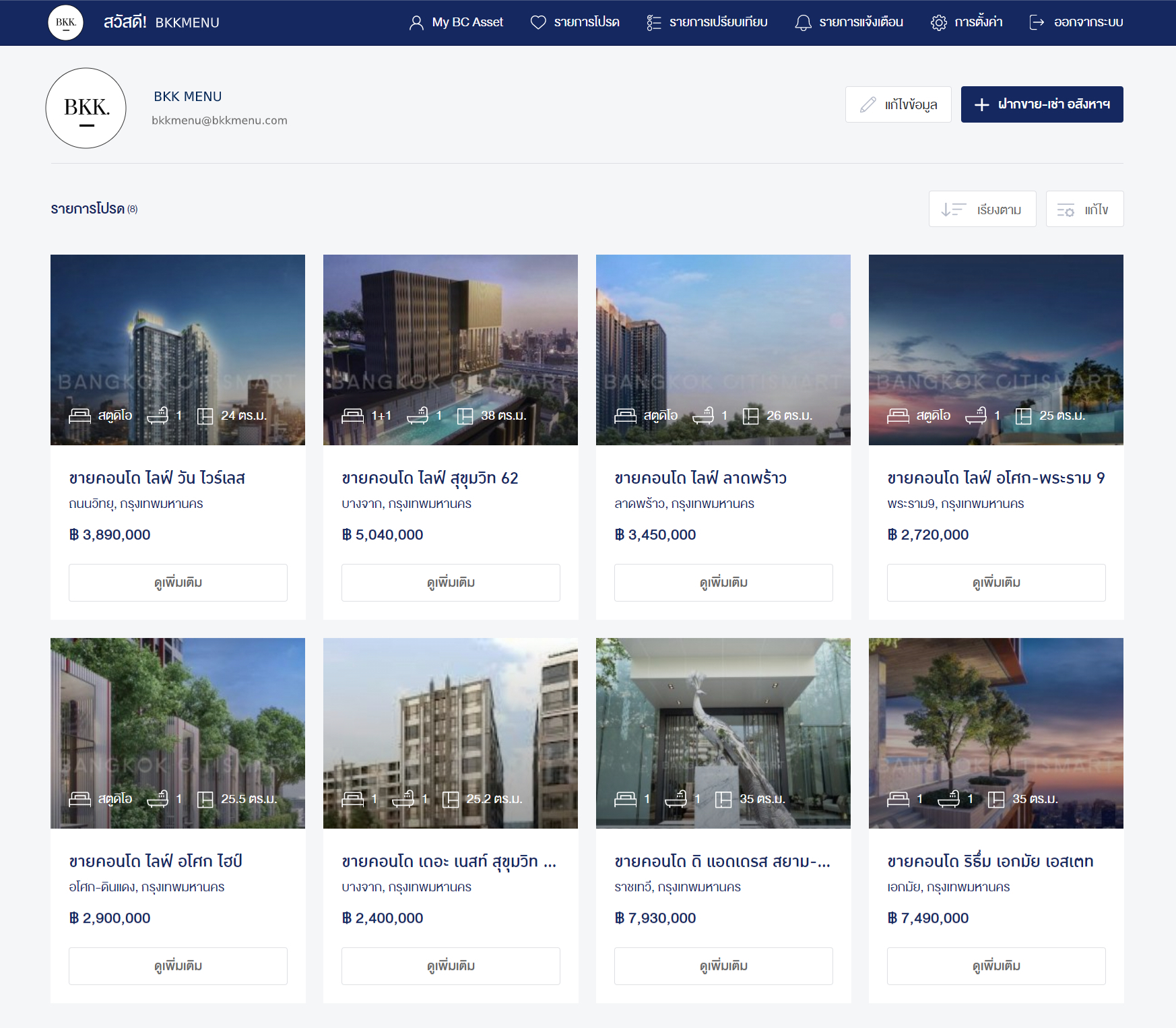Open the ไลฟ์ อโศก-พระราม 9 listing title

[995, 478]
